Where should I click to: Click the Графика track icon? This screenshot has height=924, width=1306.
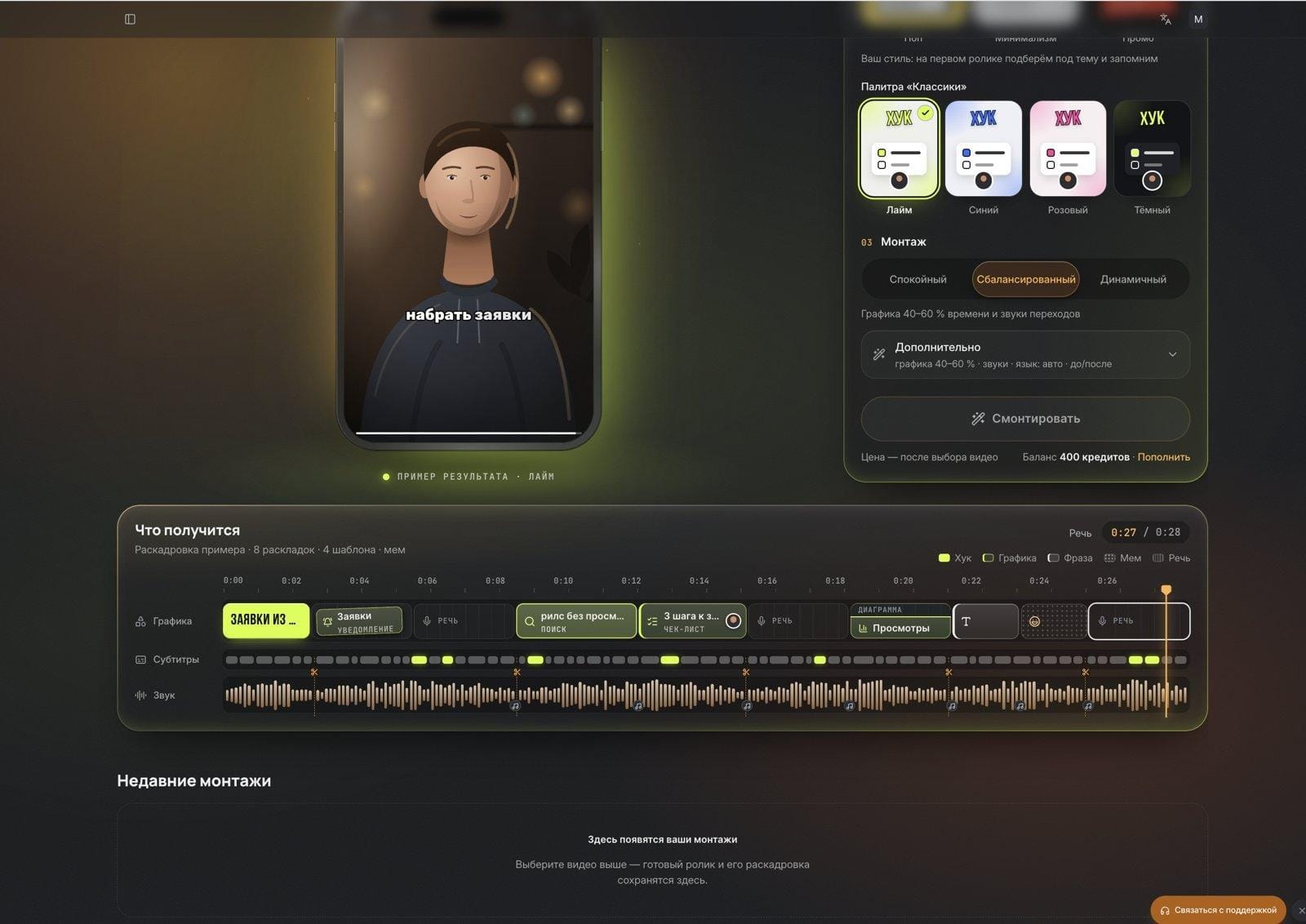coord(140,621)
